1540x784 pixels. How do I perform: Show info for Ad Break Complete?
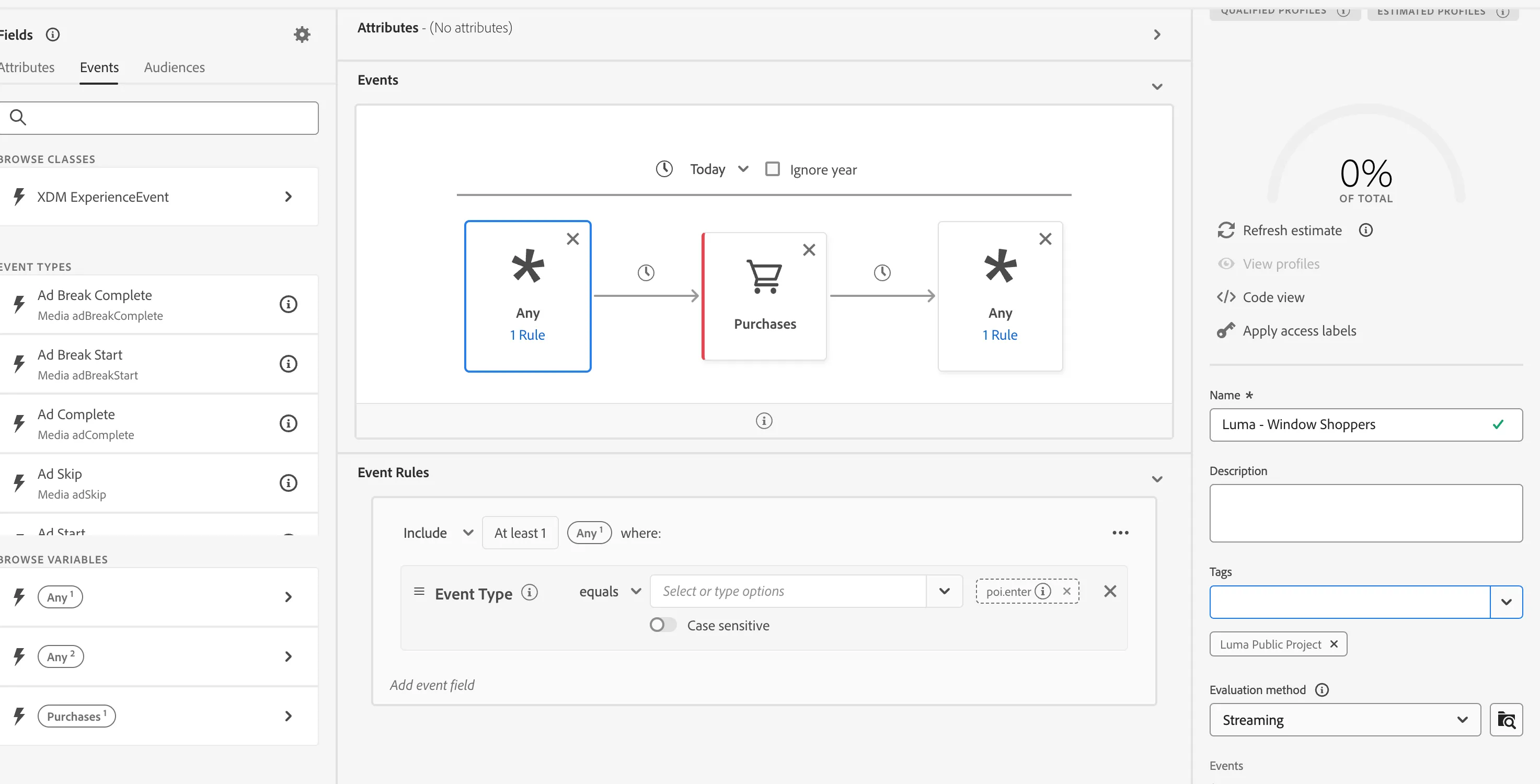click(x=288, y=304)
